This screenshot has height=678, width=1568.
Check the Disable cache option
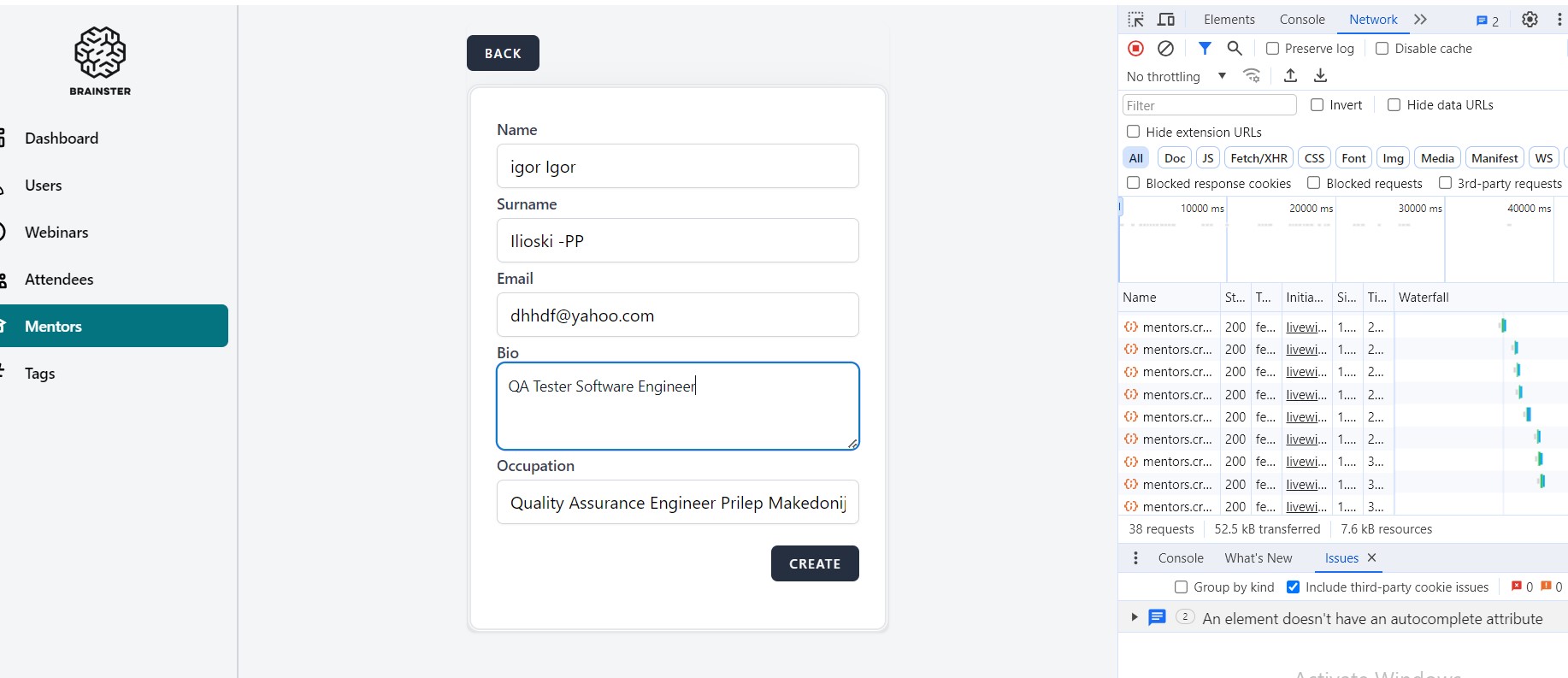point(1382,49)
